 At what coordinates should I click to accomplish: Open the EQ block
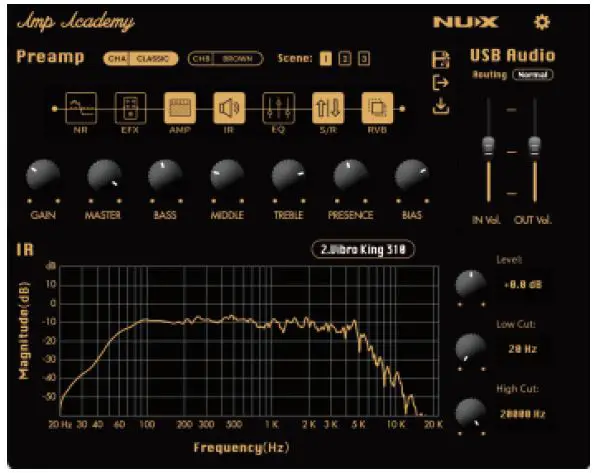[278, 108]
